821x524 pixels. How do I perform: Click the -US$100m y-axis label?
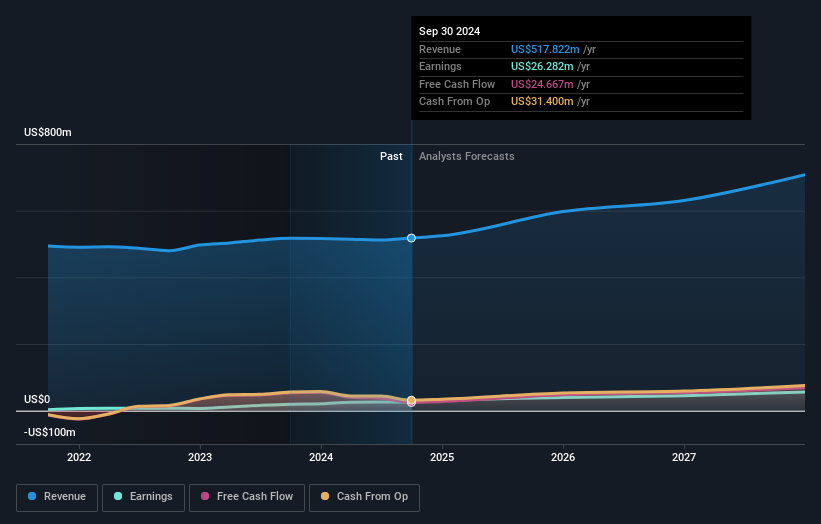(x=50, y=432)
